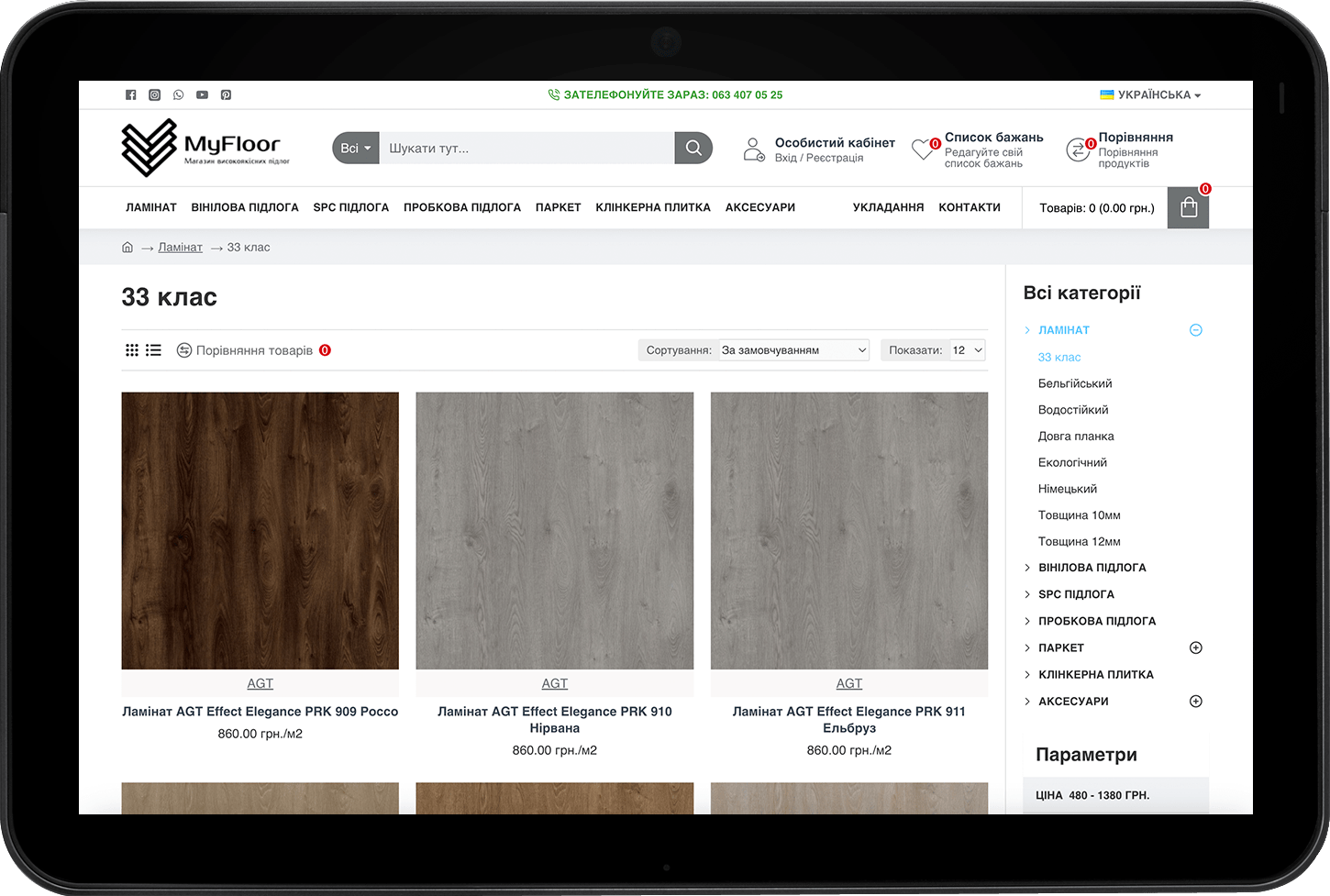Switch to list view layout
This screenshot has height=896, width=1330.
tap(153, 350)
